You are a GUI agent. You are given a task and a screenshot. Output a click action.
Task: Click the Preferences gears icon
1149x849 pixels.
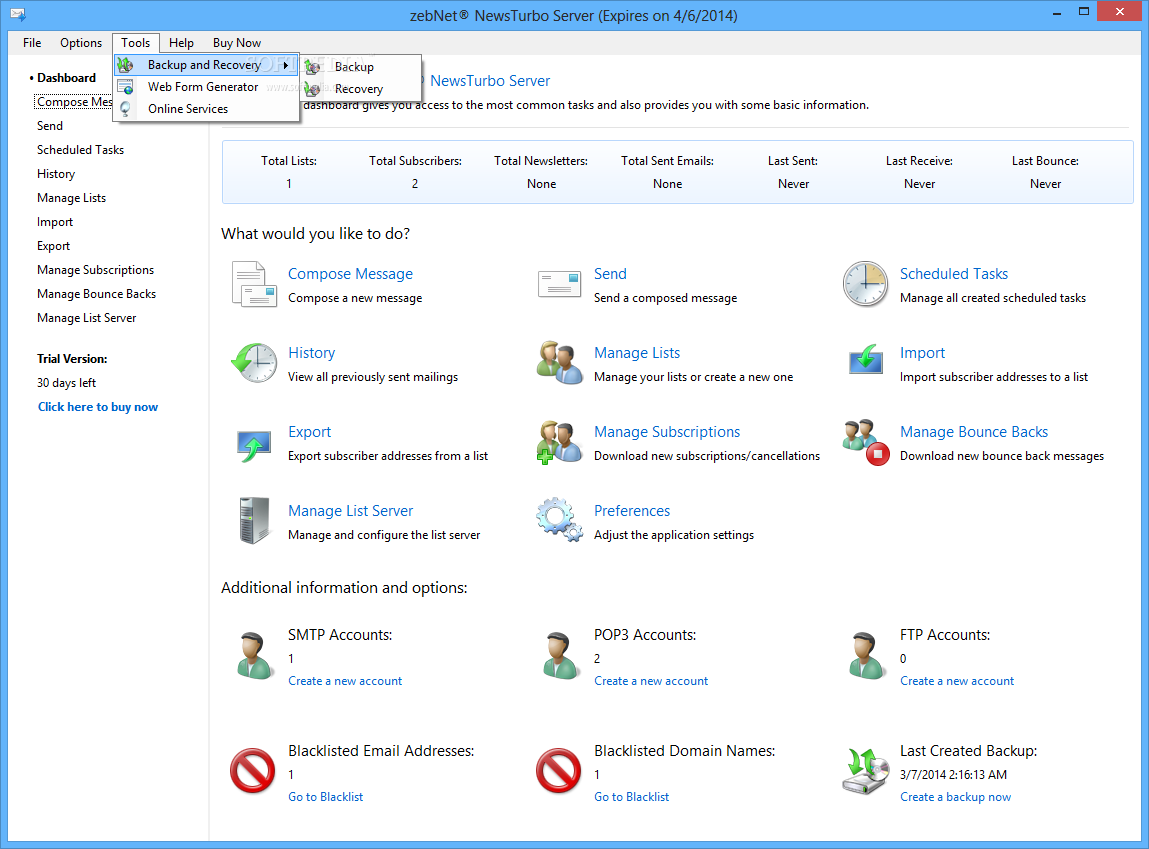pos(560,520)
